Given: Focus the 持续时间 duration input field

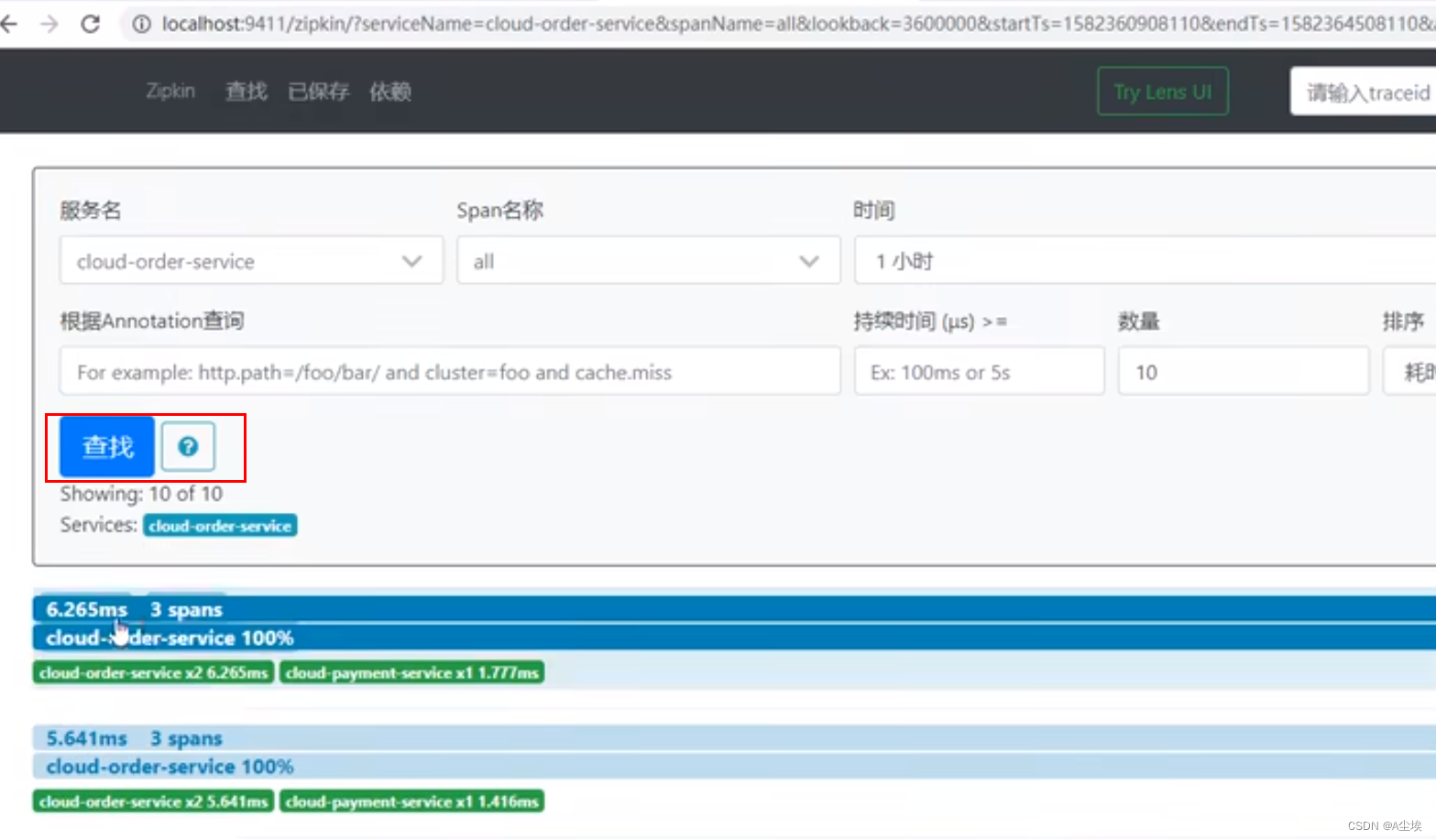Looking at the screenshot, I should [980, 371].
